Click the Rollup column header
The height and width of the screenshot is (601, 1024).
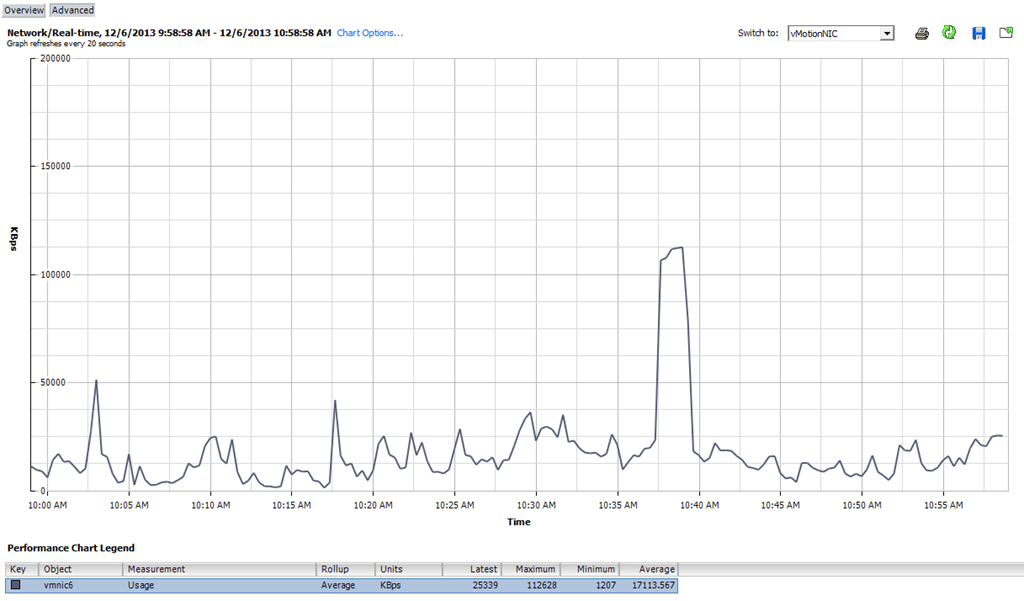(346, 569)
